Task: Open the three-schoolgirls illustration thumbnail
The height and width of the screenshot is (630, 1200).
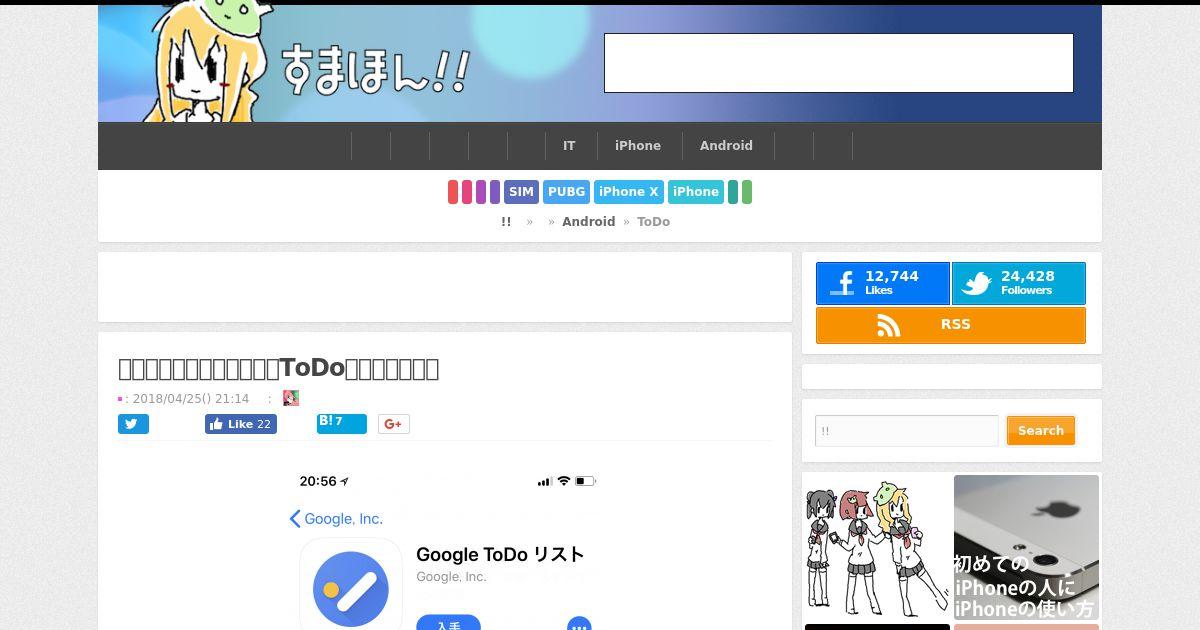Action: click(877, 547)
